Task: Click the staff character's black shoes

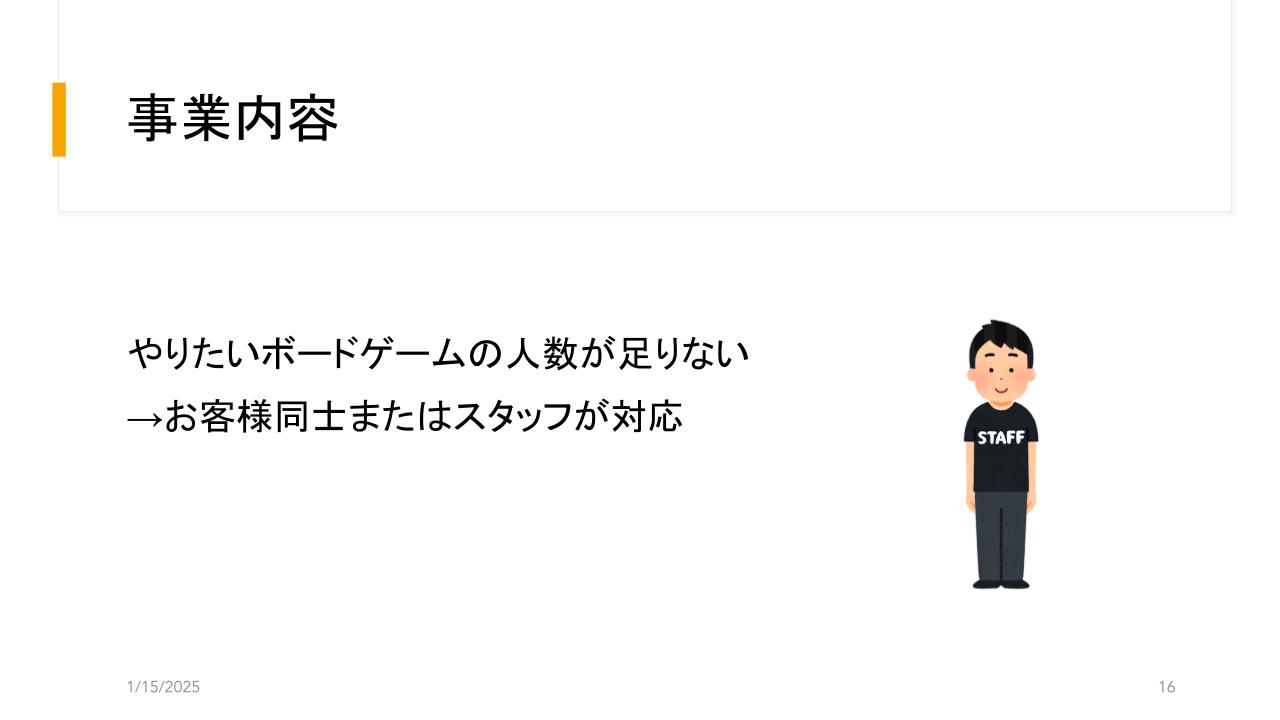Action: (1001, 583)
